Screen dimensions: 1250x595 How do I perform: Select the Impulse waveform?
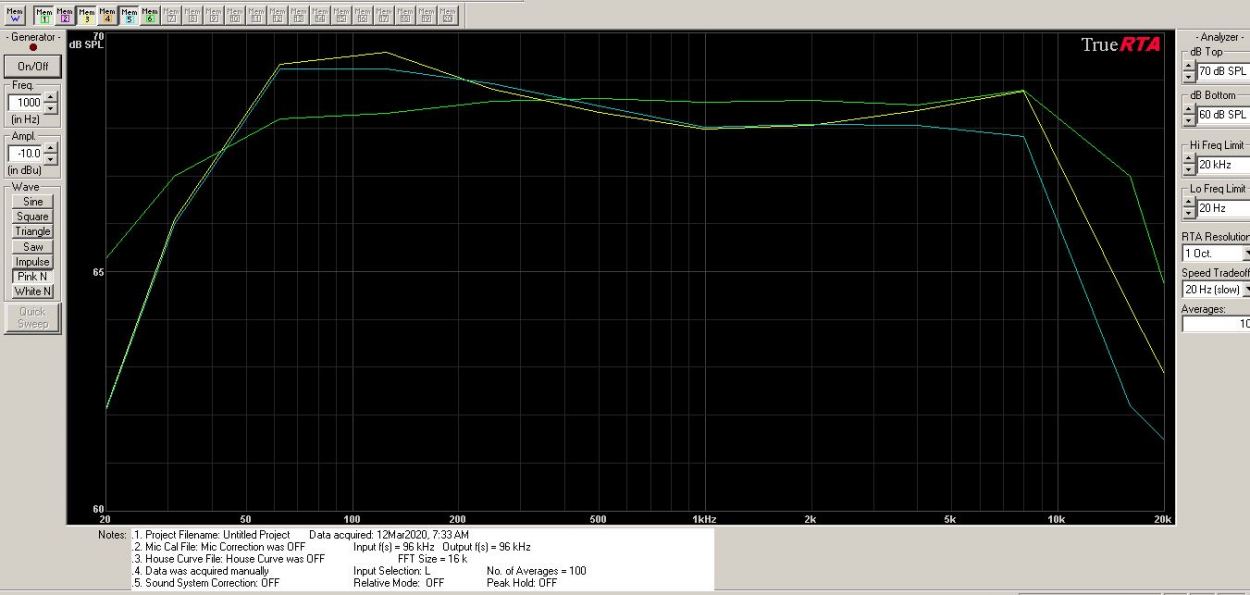[33, 261]
